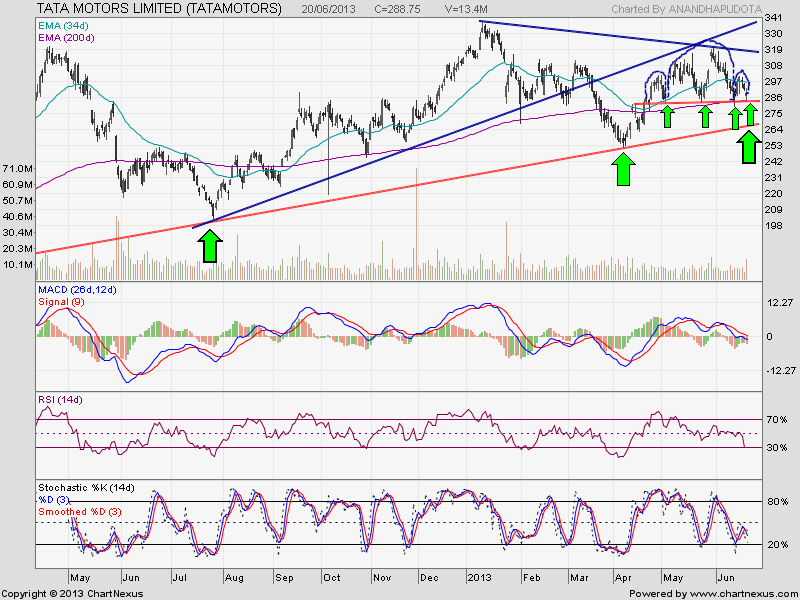
Task: Click the -12.27 MACD axis label
Action: point(779,370)
